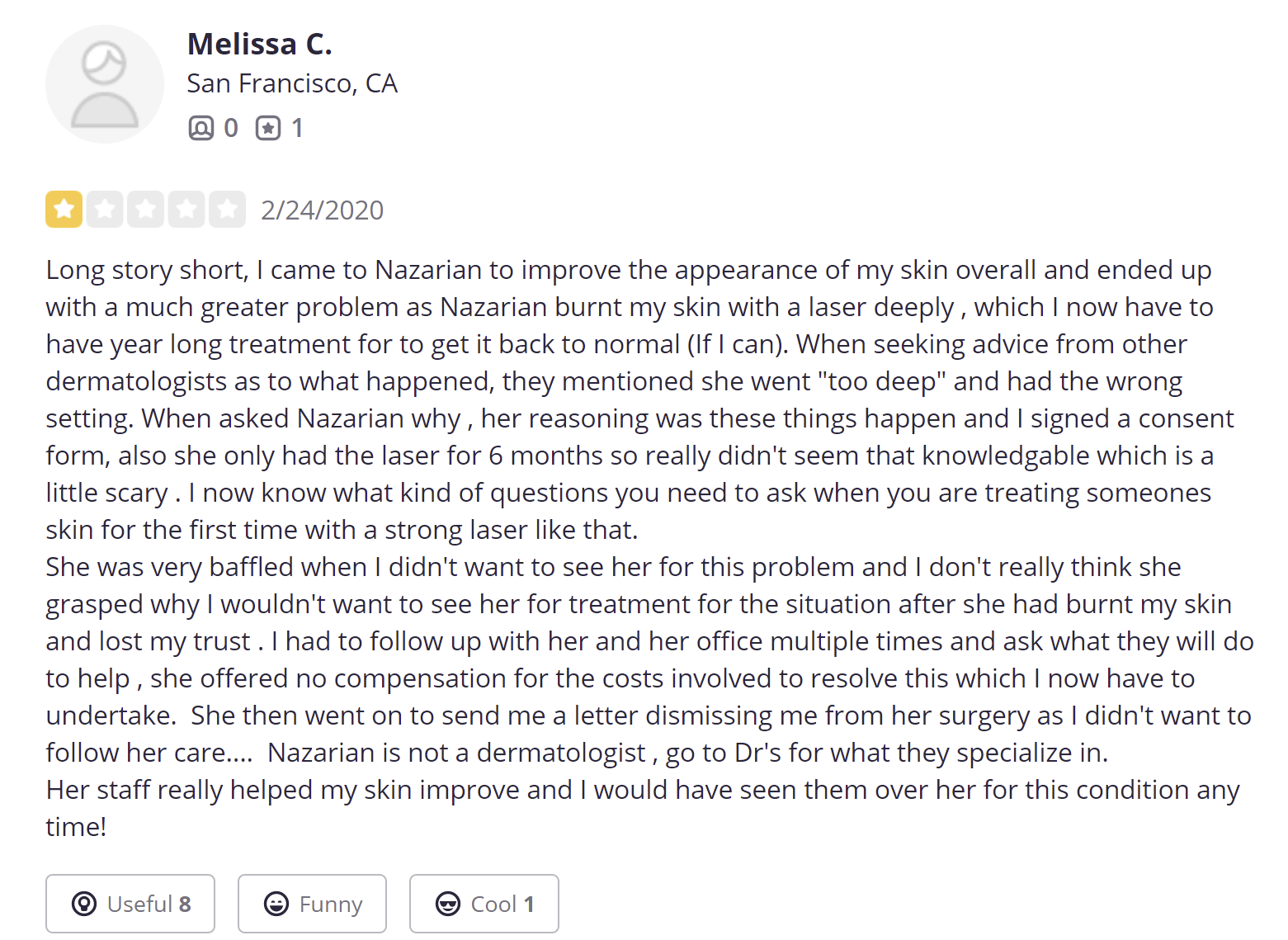Vote the review as Cool
Image resolution: width=1288 pixels, height=940 pixels.
click(x=484, y=904)
